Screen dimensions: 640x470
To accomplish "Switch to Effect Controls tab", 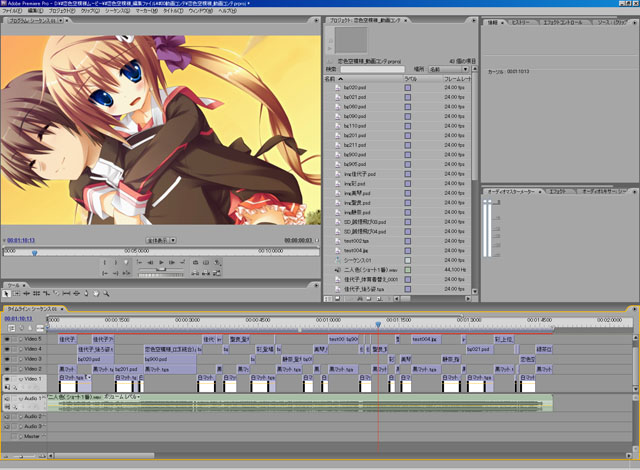I will click(562, 22).
